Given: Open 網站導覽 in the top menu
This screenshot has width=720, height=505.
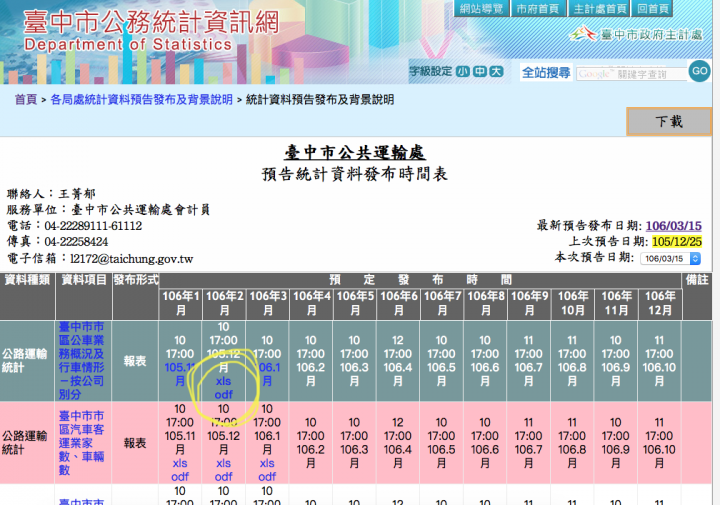Looking at the screenshot, I should [481, 9].
